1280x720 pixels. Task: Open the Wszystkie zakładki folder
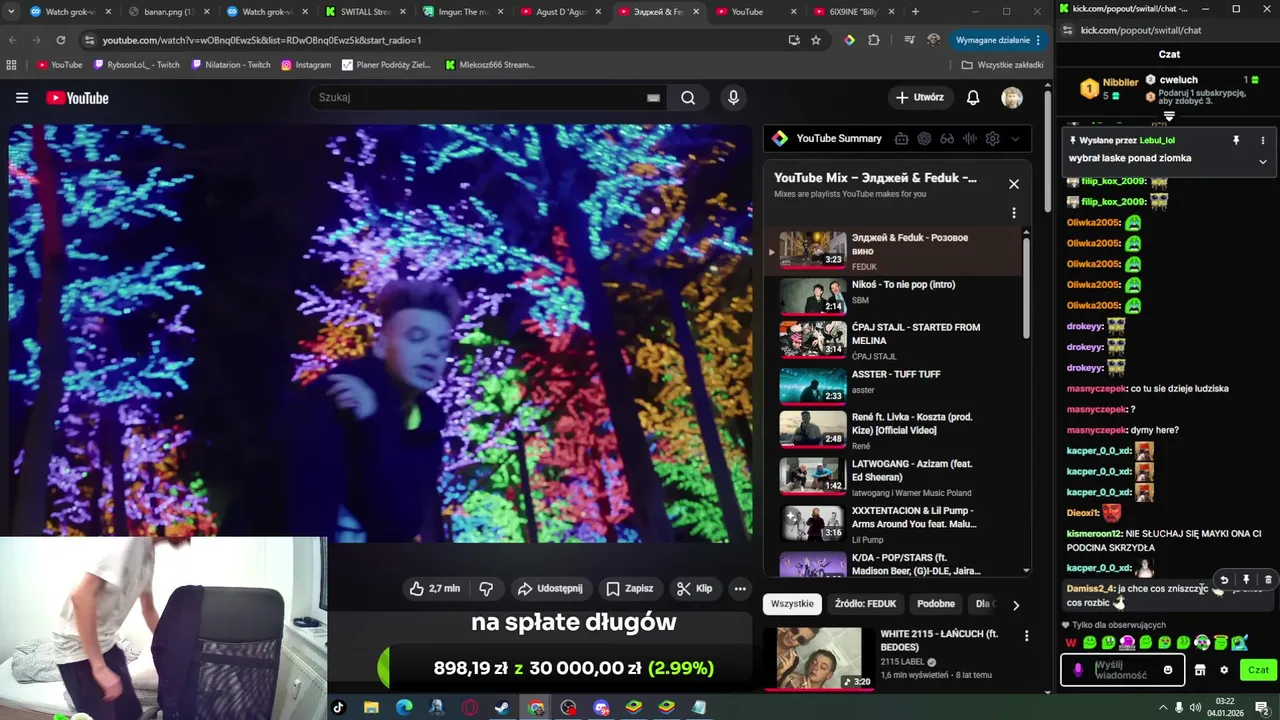click(1002, 65)
